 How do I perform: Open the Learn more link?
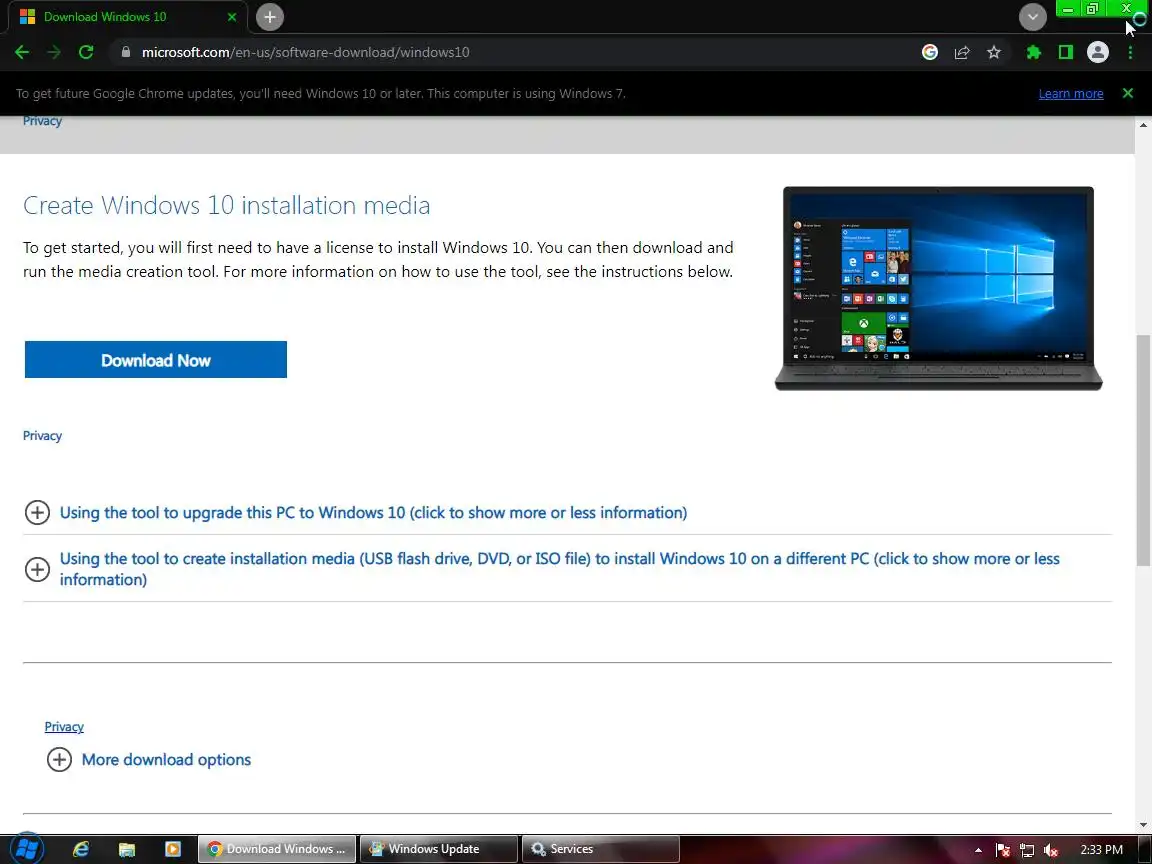[x=1070, y=93]
